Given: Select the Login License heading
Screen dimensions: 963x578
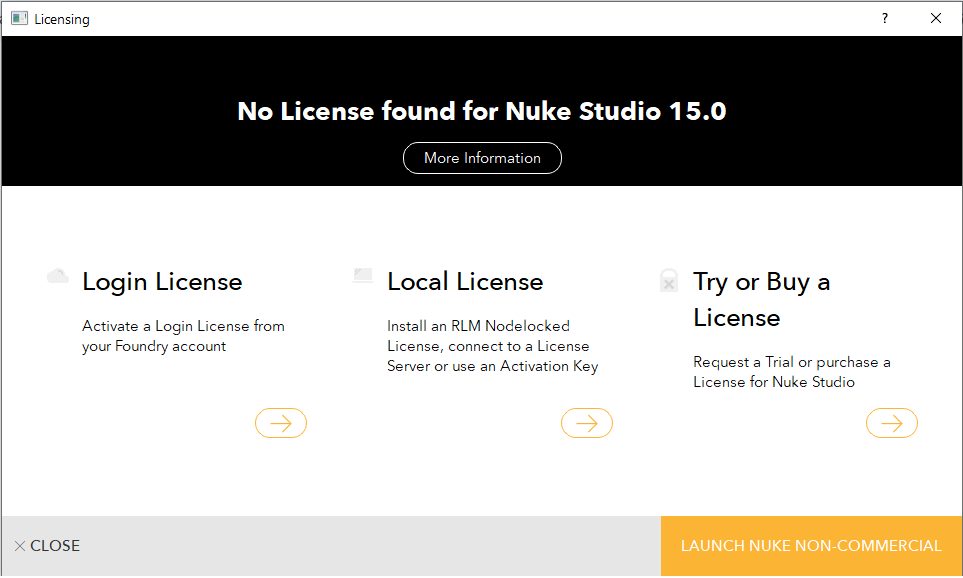Looking at the screenshot, I should point(162,282).
